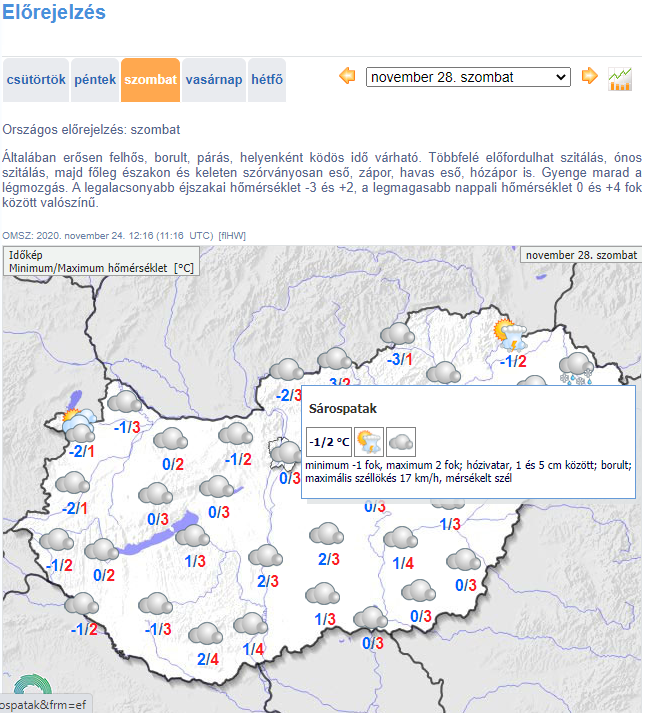
Task: Click the next day orange right arrow
Action: [x=589, y=76]
